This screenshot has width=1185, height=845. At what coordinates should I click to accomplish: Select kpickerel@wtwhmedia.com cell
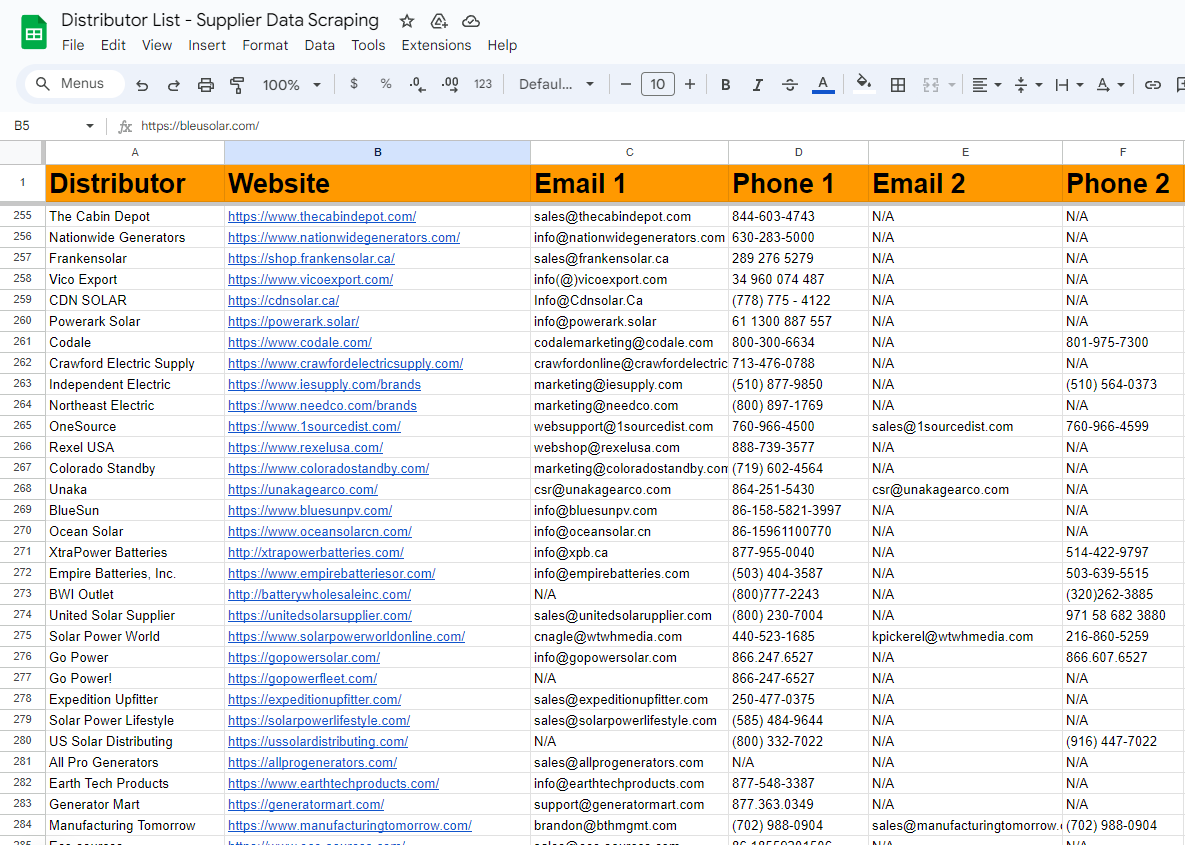(x=965, y=636)
